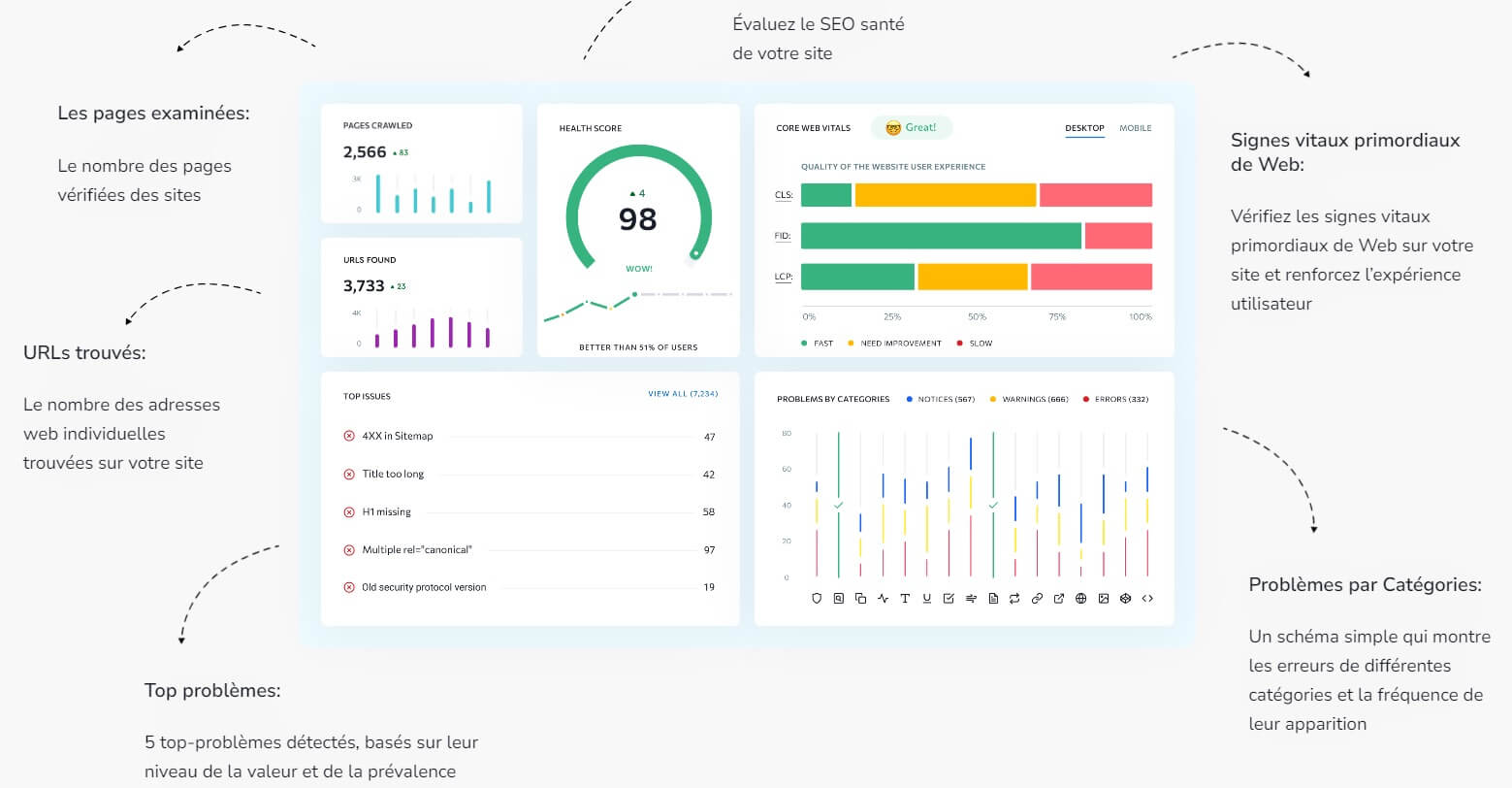Toggle the NOTICES (567) legend filter
The image size is (1512, 788).
pos(940,399)
